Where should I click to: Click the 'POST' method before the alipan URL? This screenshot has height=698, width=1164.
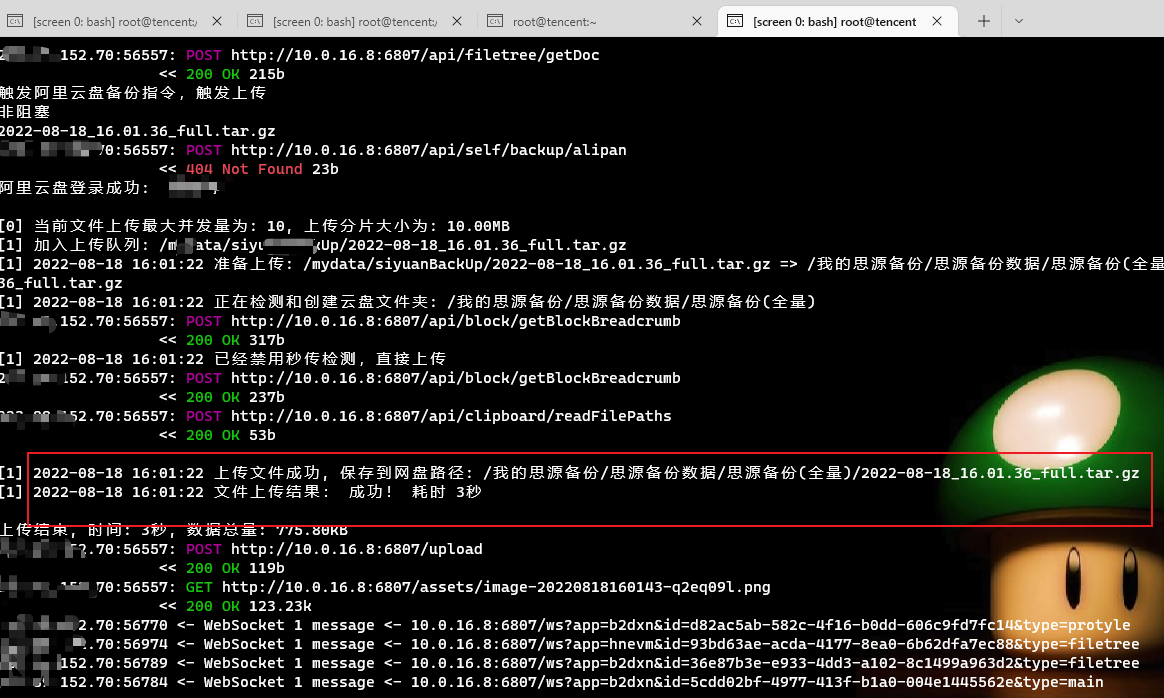pos(203,150)
